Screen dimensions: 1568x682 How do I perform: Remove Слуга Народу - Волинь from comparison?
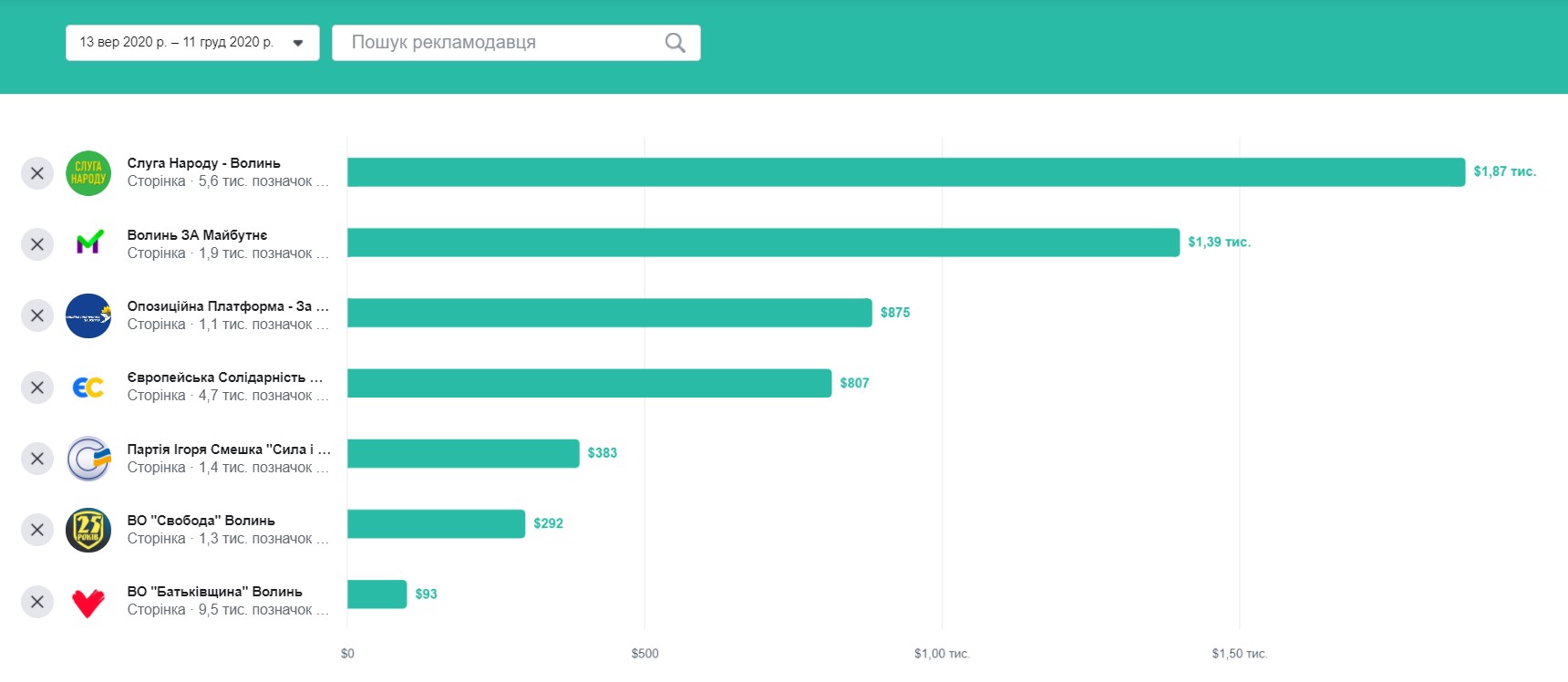point(37,173)
